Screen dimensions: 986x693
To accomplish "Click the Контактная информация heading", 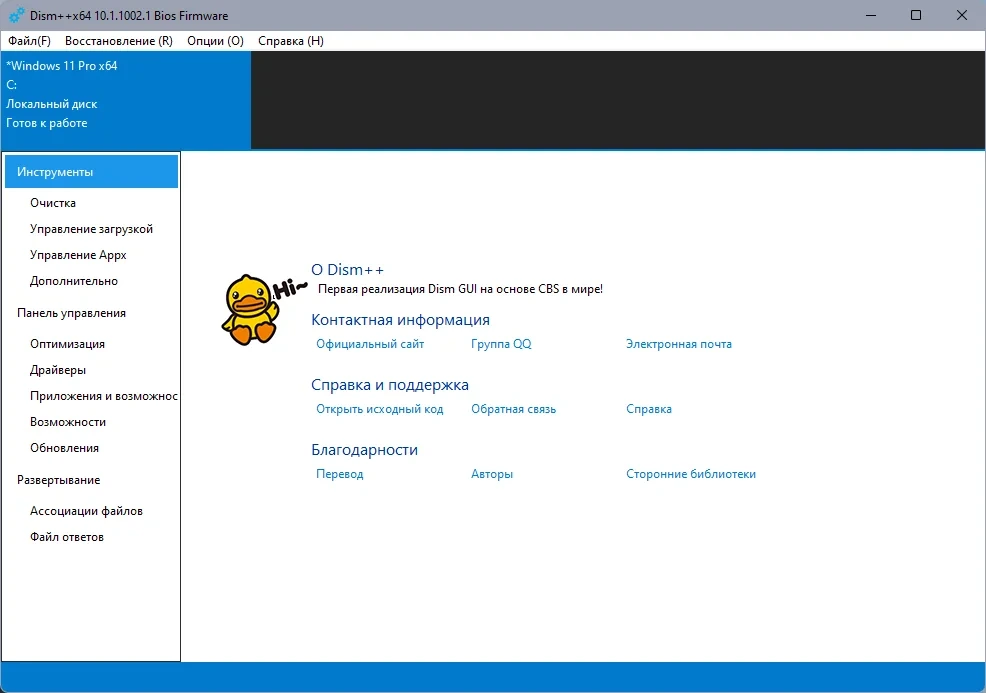I will pos(400,320).
